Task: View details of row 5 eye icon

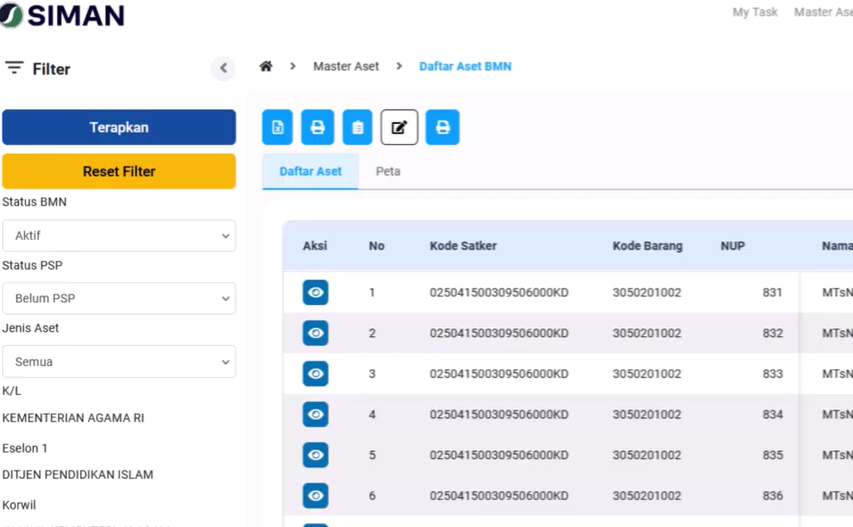Action: click(x=316, y=455)
